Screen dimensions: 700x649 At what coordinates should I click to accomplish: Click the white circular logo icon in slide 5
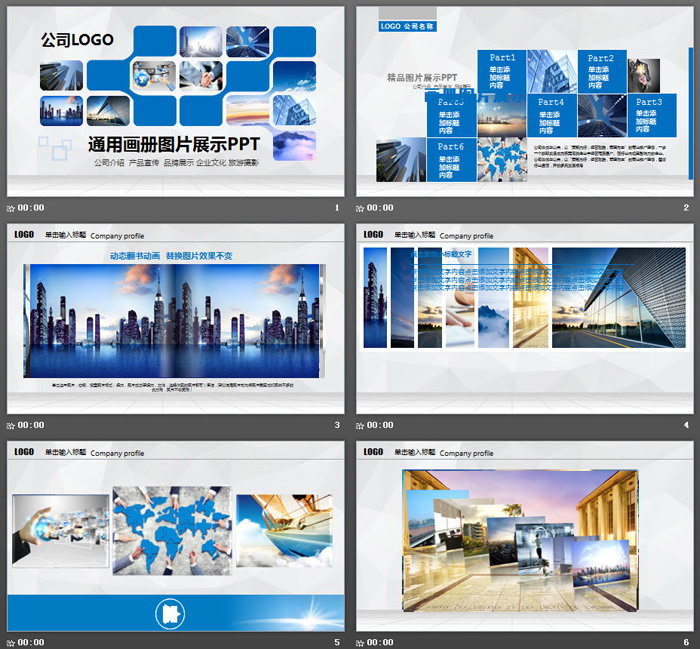pyautogui.click(x=169, y=613)
